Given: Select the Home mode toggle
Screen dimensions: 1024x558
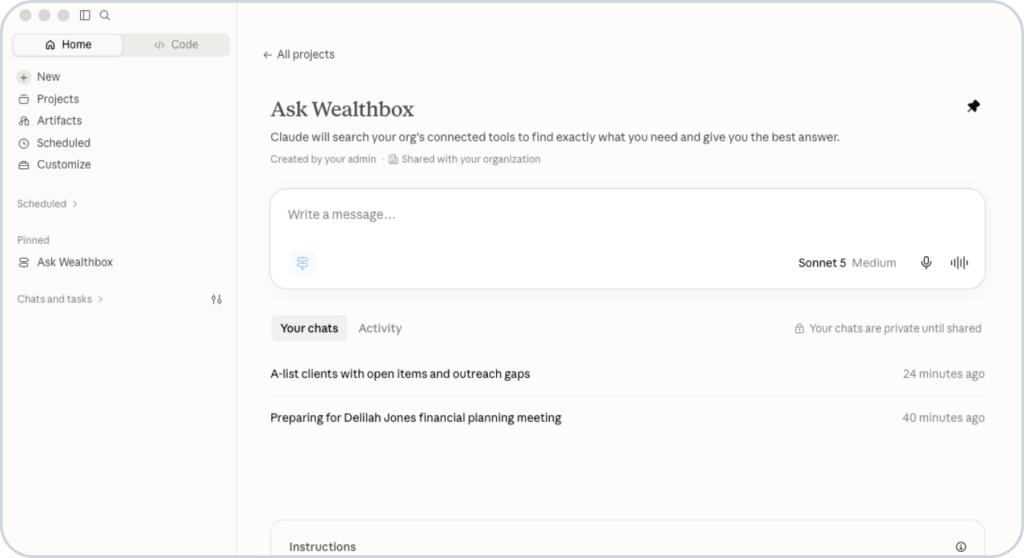Looking at the screenshot, I should 68,44.
